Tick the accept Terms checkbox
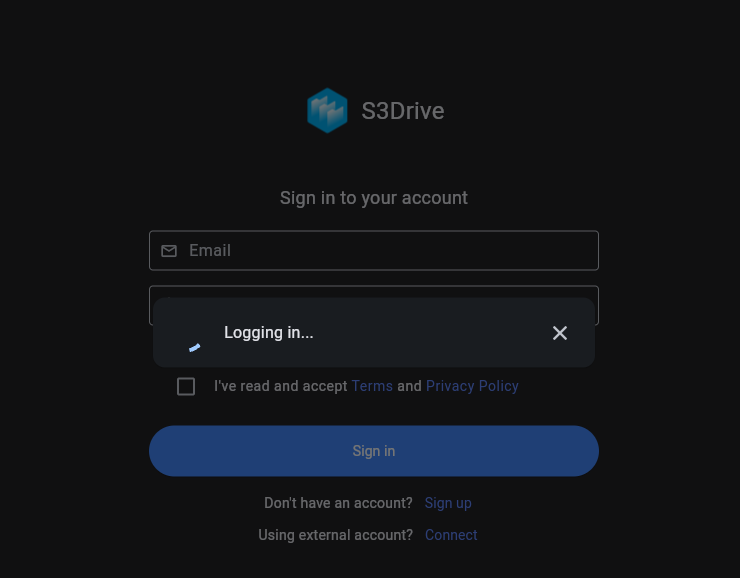The width and height of the screenshot is (740, 578). [x=186, y=386]
